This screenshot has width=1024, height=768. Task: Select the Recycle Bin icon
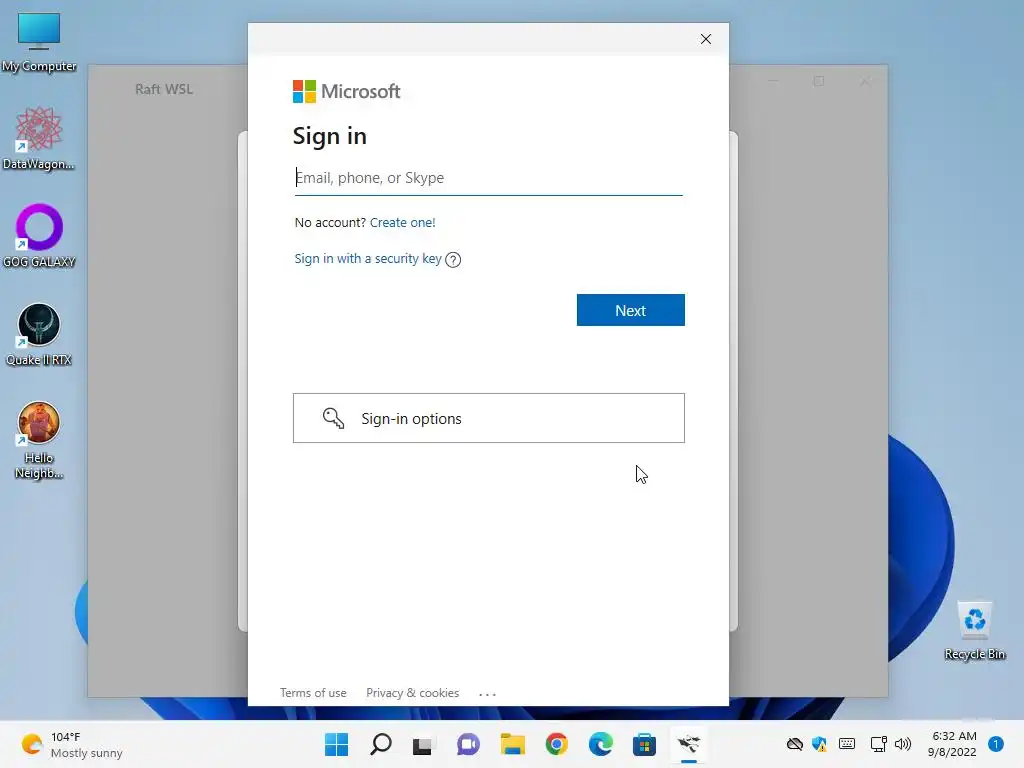tap(975, 631)
